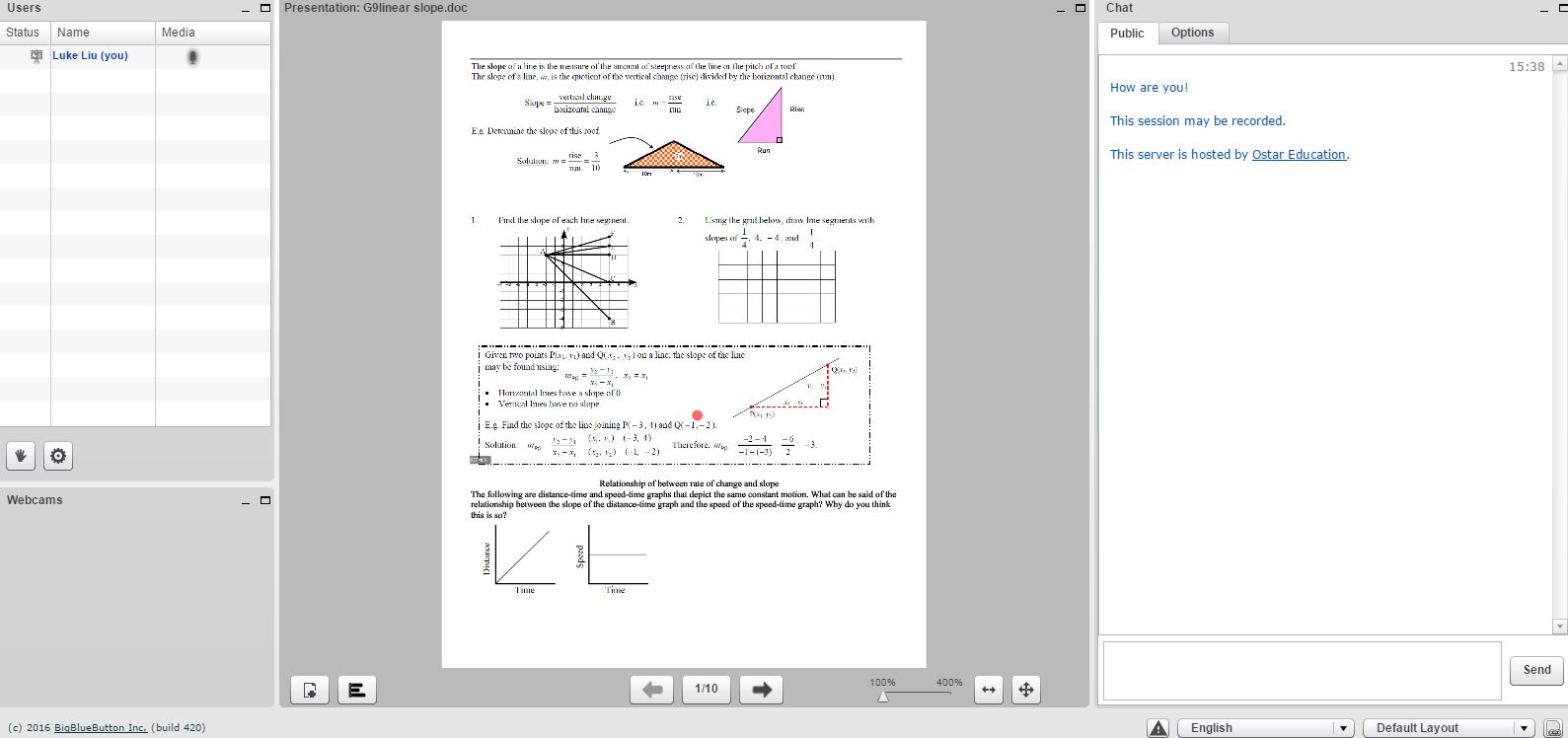Minimize the Users panel
This screenshot has height=738, width=1568.
coord(246,8)
